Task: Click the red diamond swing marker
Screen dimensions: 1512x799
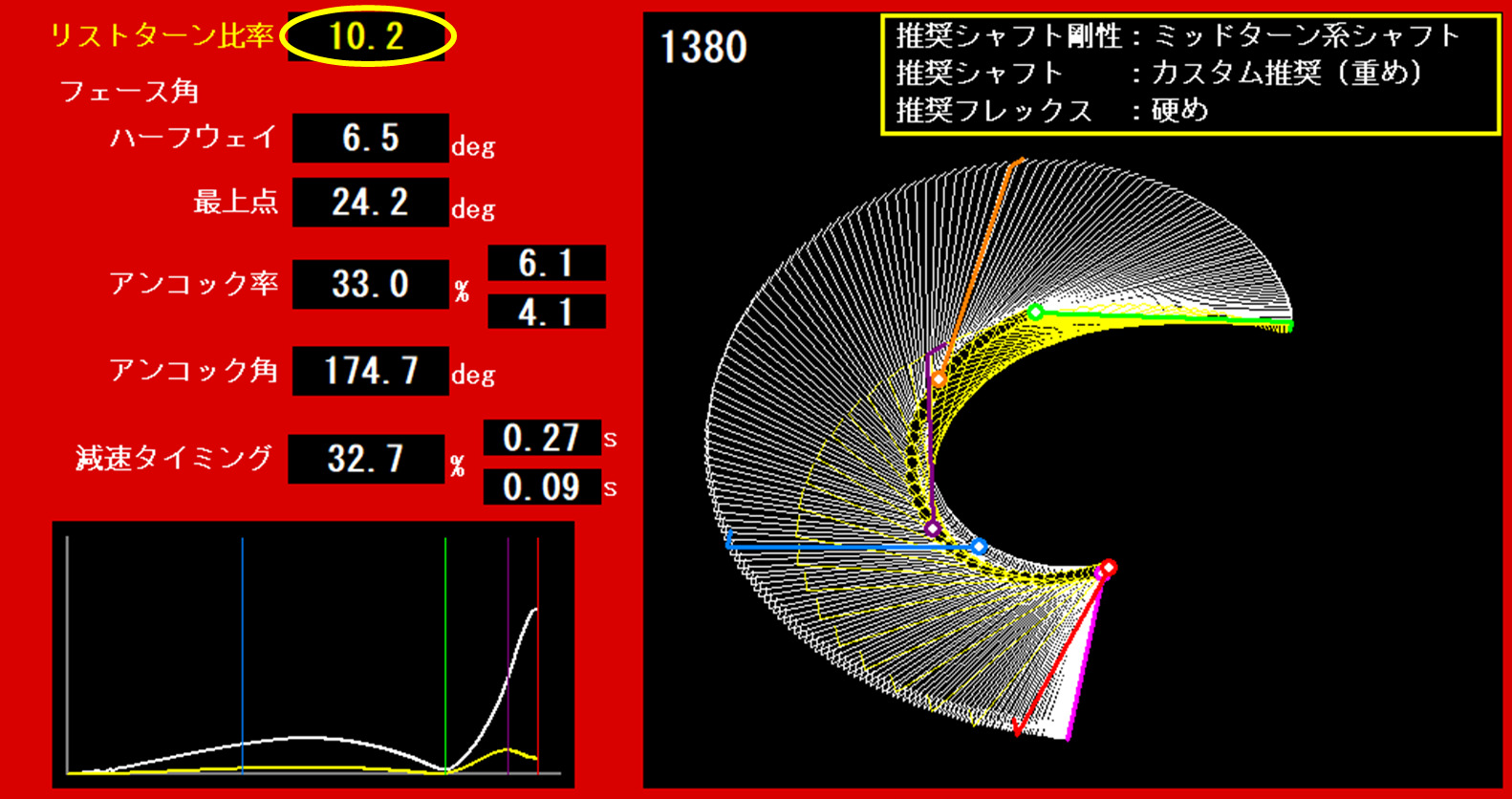Action: 1109,568
